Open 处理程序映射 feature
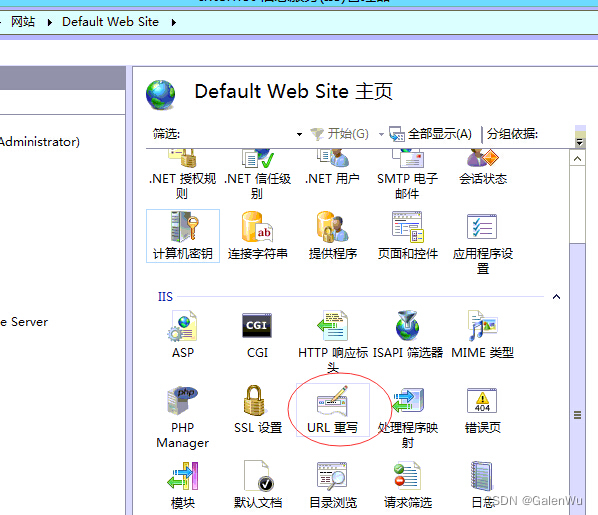This screenshot has width=598, height=515. pos(407,417)
